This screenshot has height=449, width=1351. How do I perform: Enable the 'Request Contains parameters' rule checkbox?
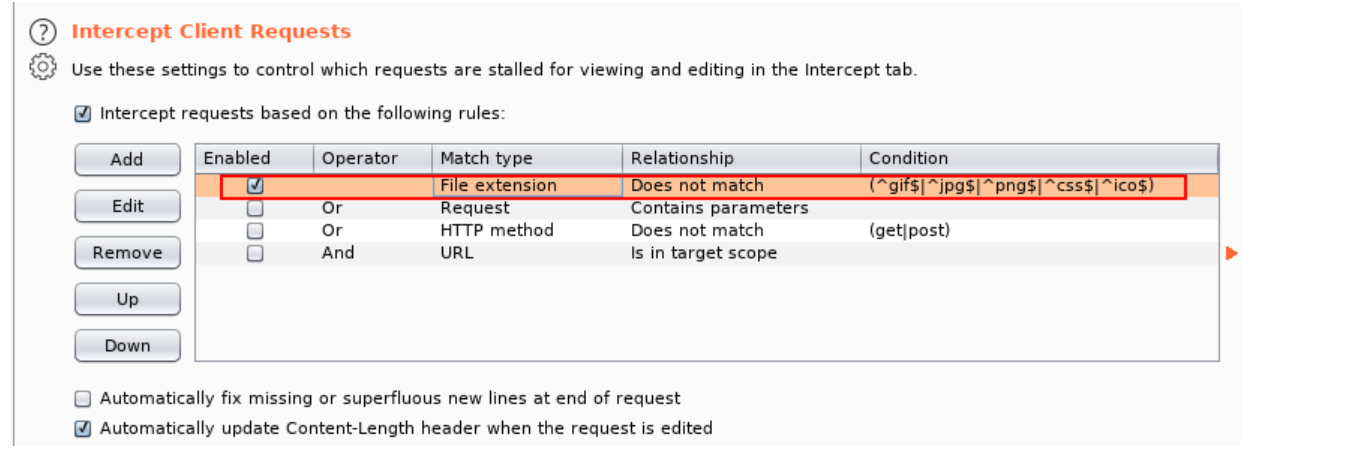pos(255,208)
